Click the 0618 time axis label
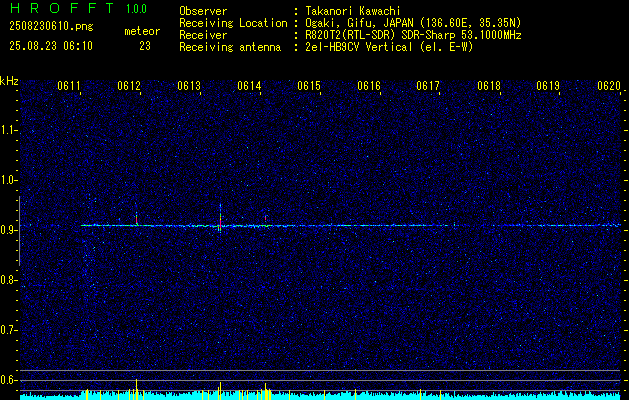 click(x=489, y=85)
